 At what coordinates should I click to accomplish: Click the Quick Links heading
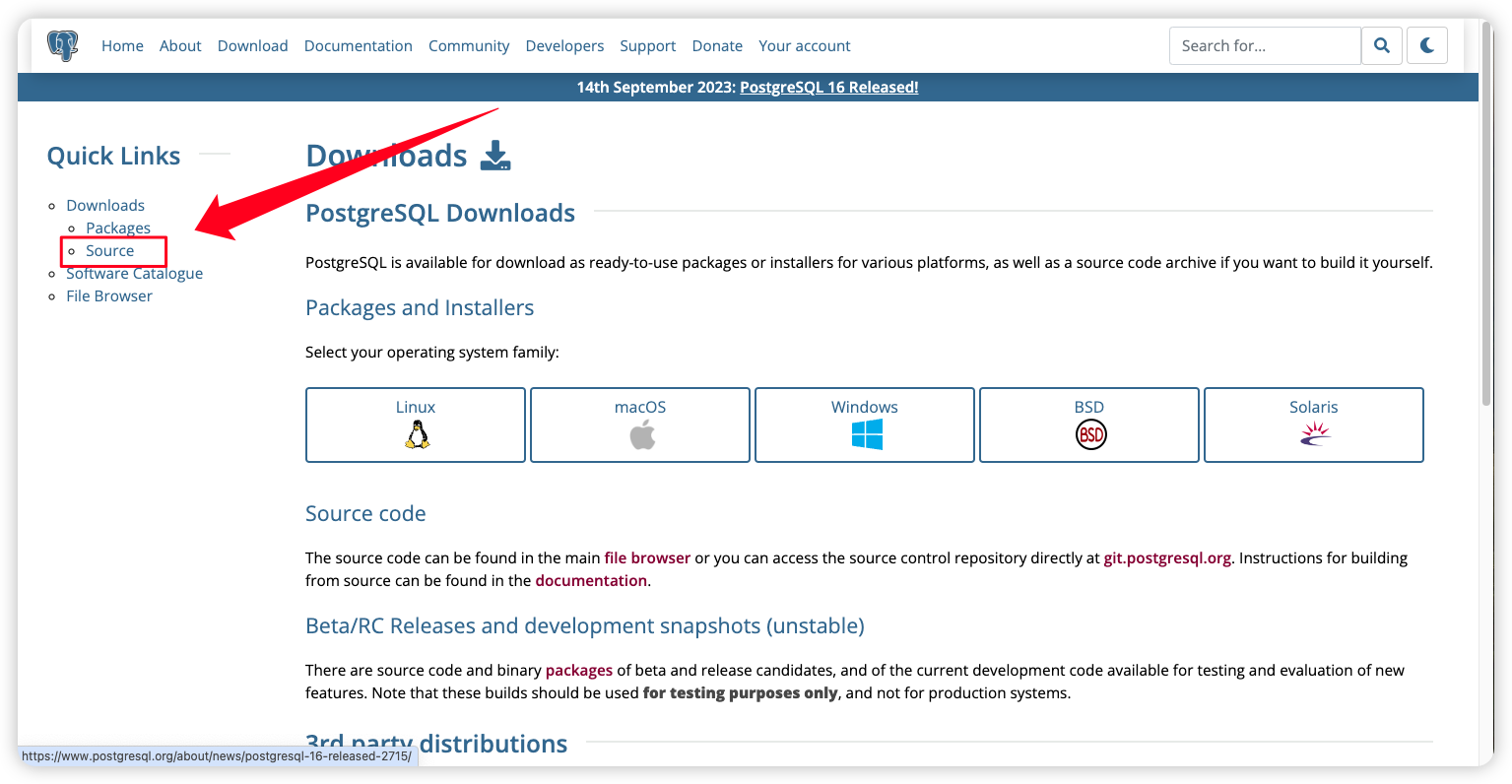tap(114, 156)
